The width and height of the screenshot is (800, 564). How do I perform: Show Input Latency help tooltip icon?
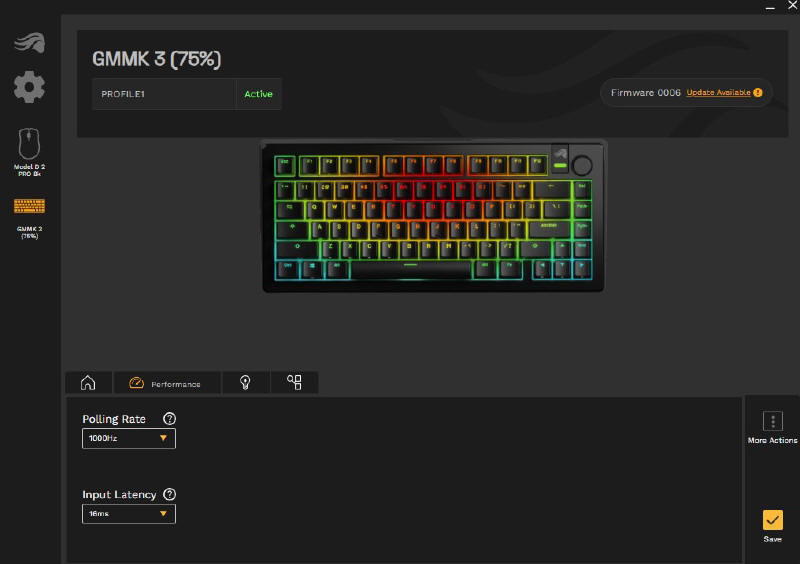(169, 494)
